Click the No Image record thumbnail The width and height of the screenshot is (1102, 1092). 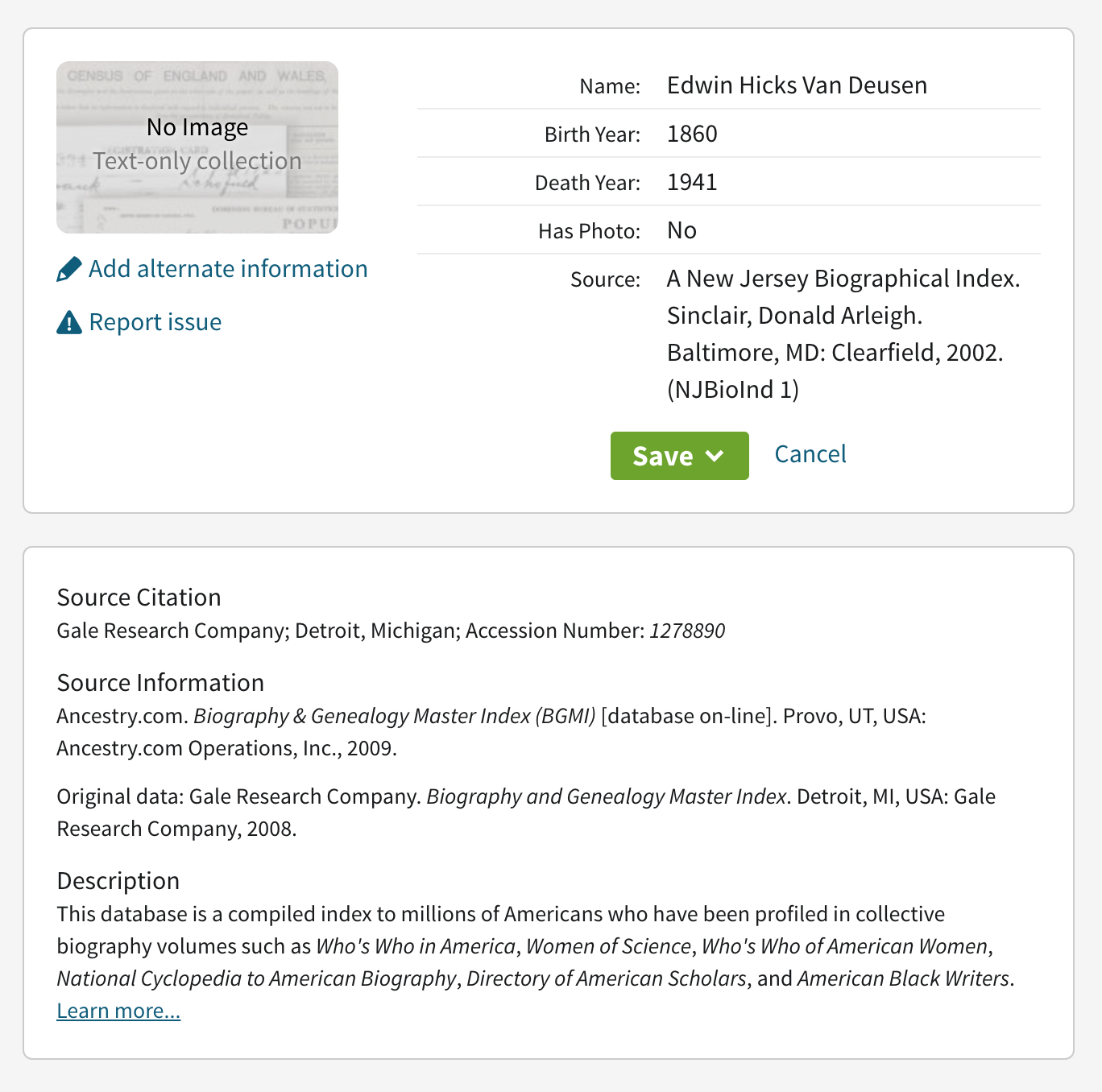pyautogui.click(x=197, y=147)
